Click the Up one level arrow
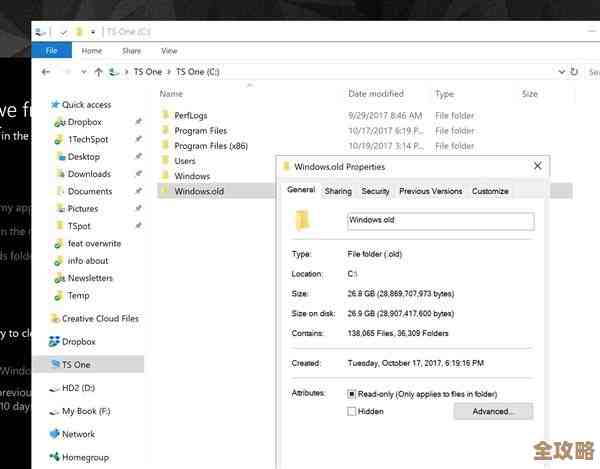The height and width of the screenshot is (469, 600). point(98,72)
